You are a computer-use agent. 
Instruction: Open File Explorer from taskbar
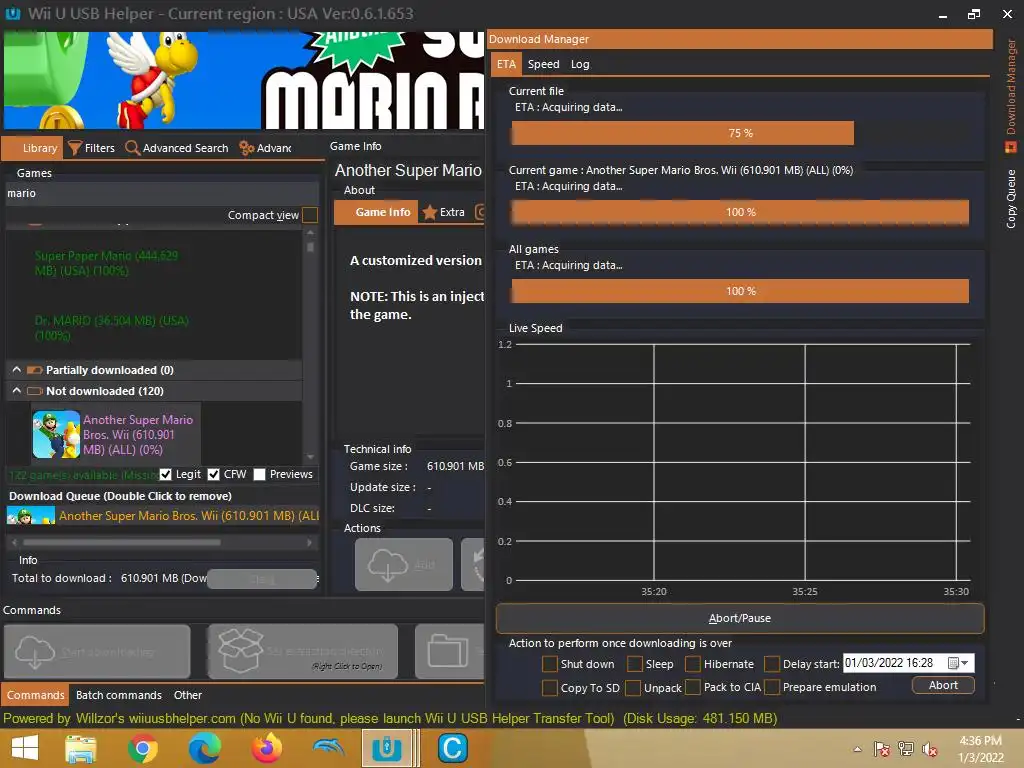81,748
